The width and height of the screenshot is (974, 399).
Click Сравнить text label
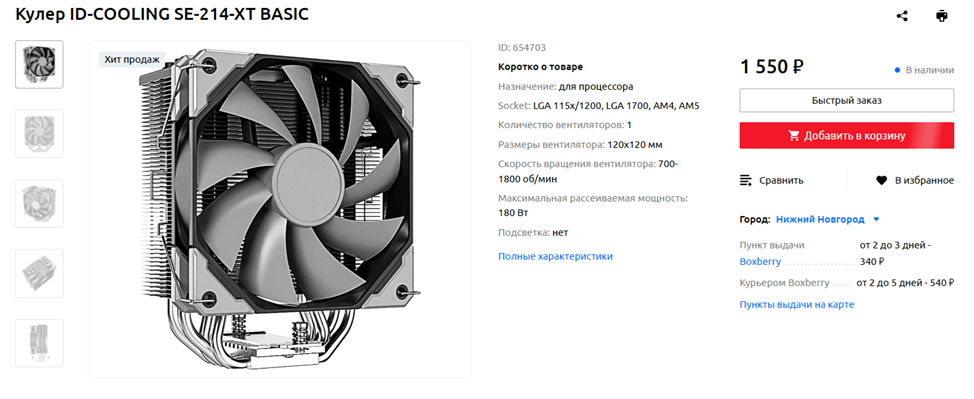pos(781,180)
